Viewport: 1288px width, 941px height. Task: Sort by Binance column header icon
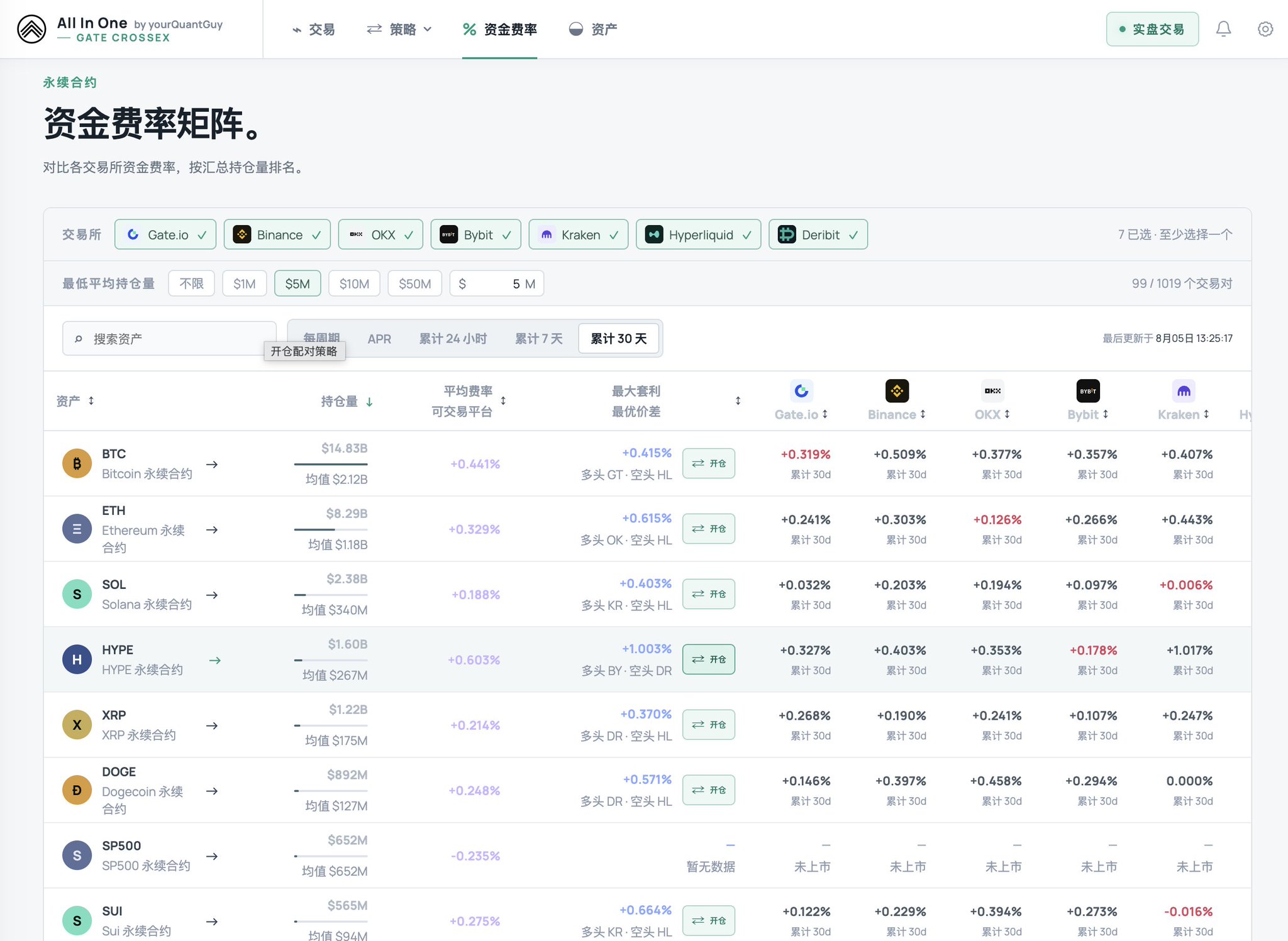click(x=897, y=391)
